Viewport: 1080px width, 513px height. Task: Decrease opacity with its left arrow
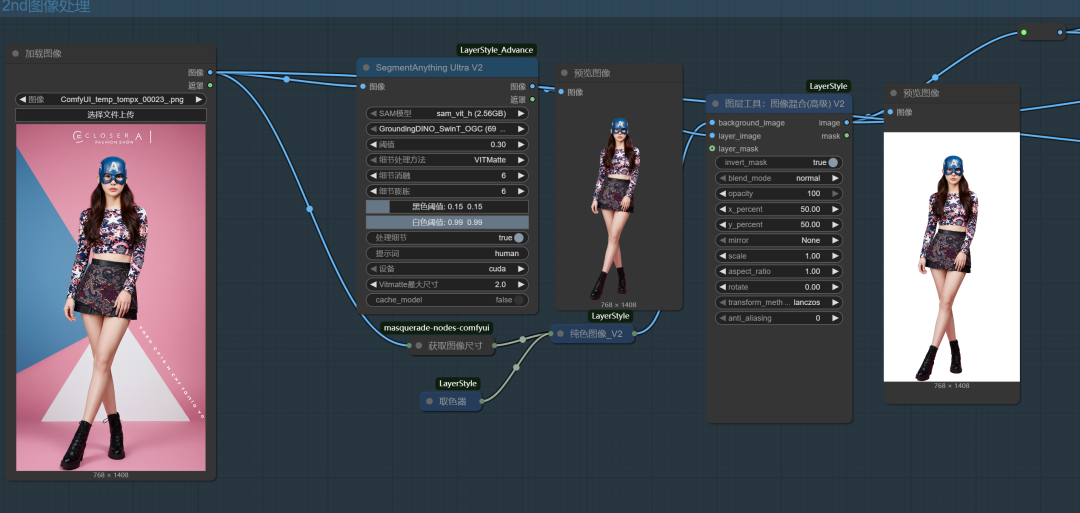click(x=723, y=193)
